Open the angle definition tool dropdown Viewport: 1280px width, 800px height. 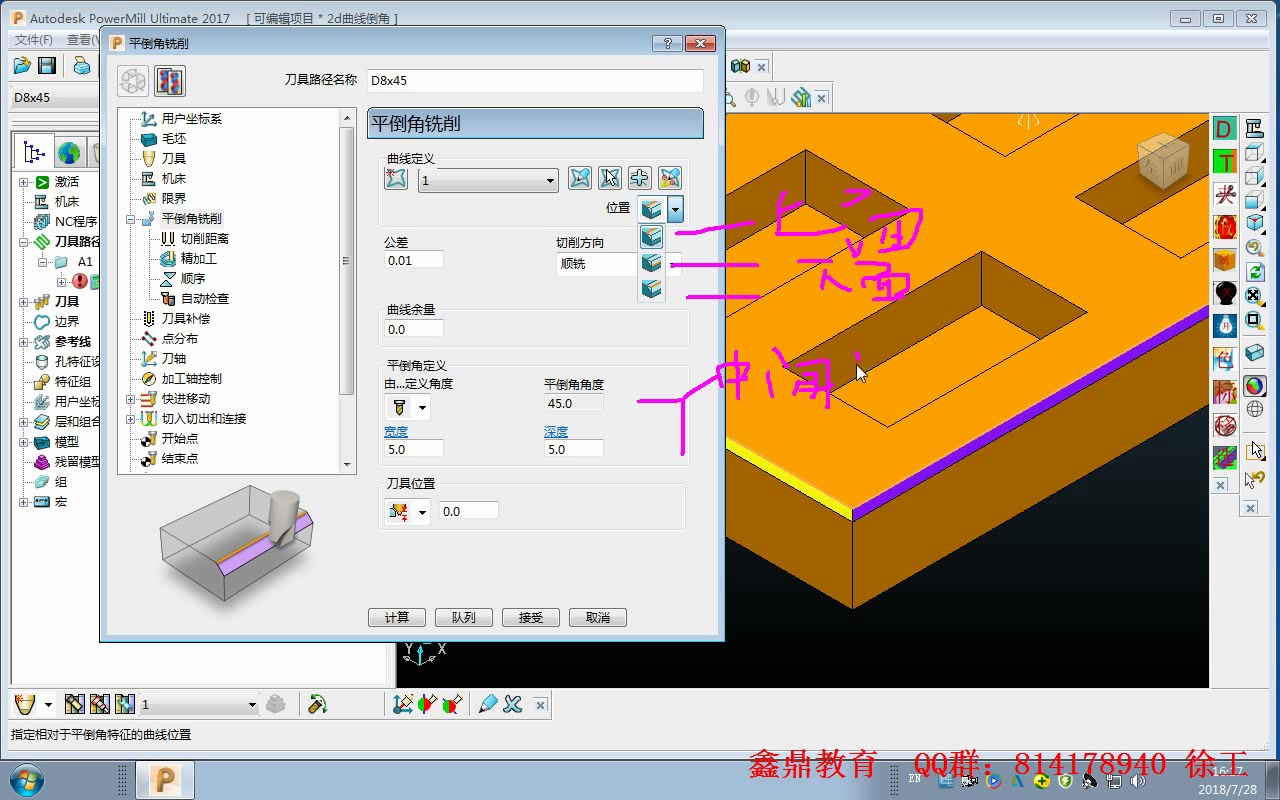[x=422, y=407]
